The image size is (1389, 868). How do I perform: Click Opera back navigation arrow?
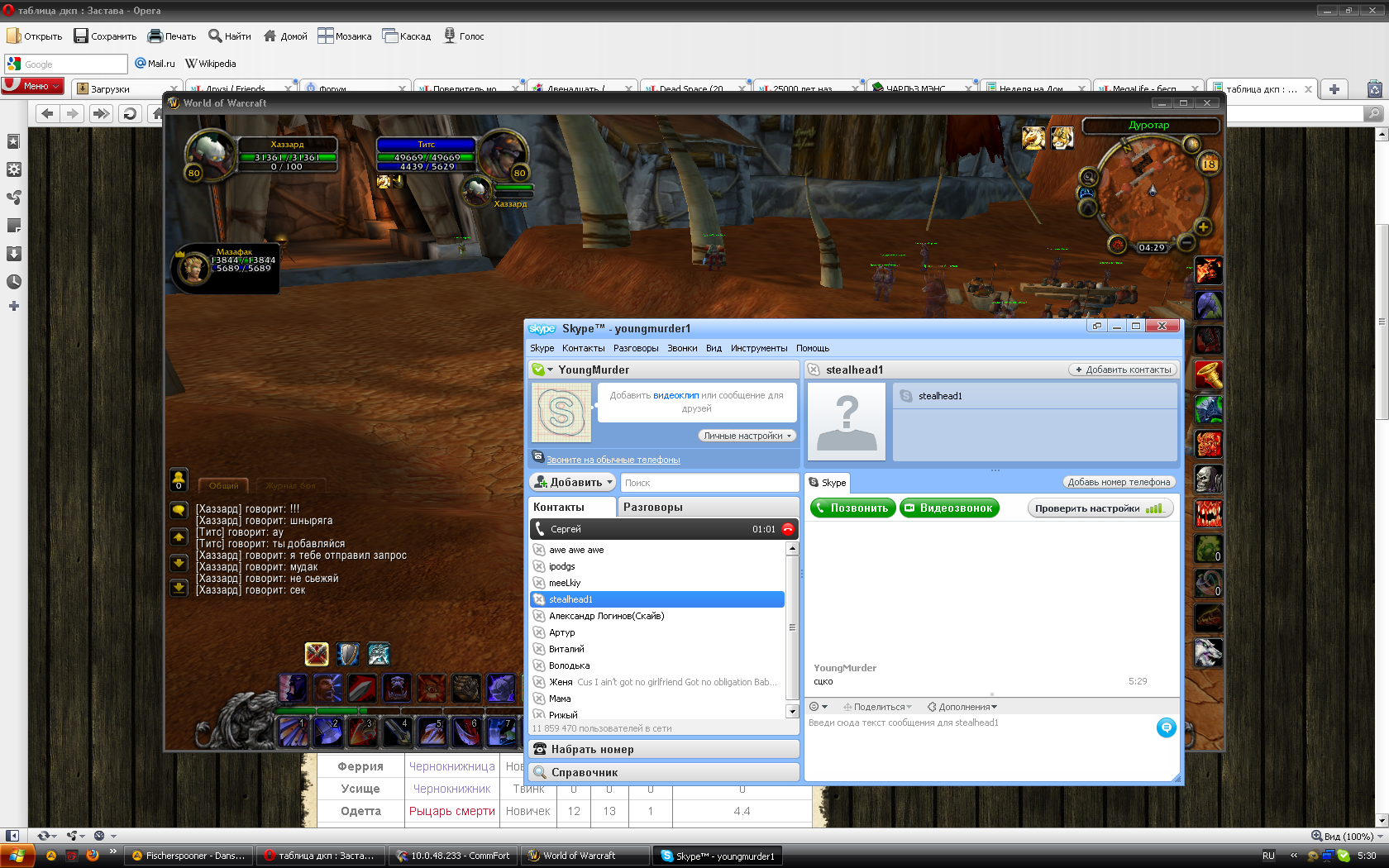(47, 113)
